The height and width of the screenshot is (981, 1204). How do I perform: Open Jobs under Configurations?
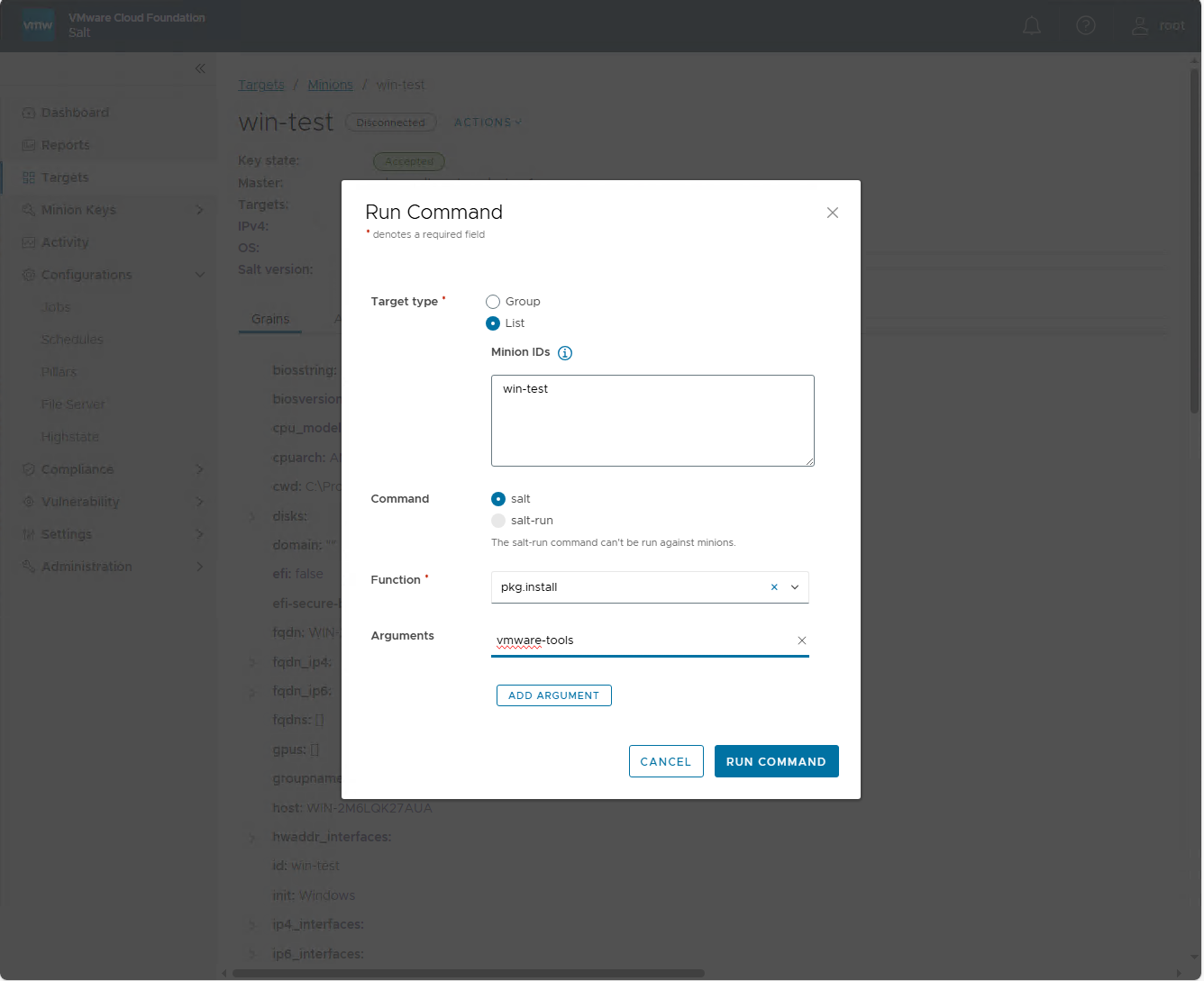[56, 306]
